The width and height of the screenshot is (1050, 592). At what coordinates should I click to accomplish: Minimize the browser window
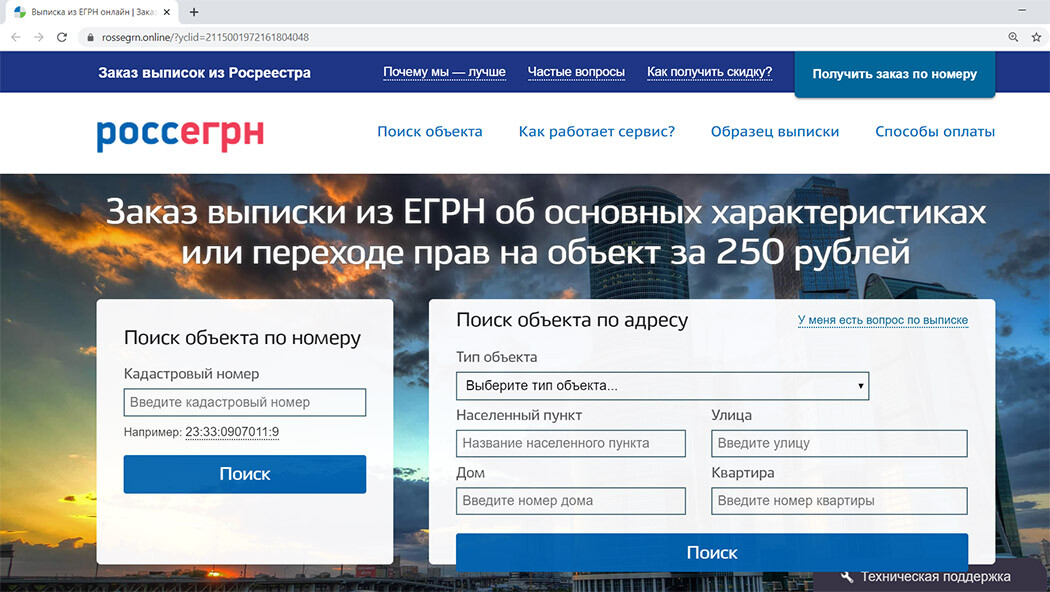tap(1022, 10)
